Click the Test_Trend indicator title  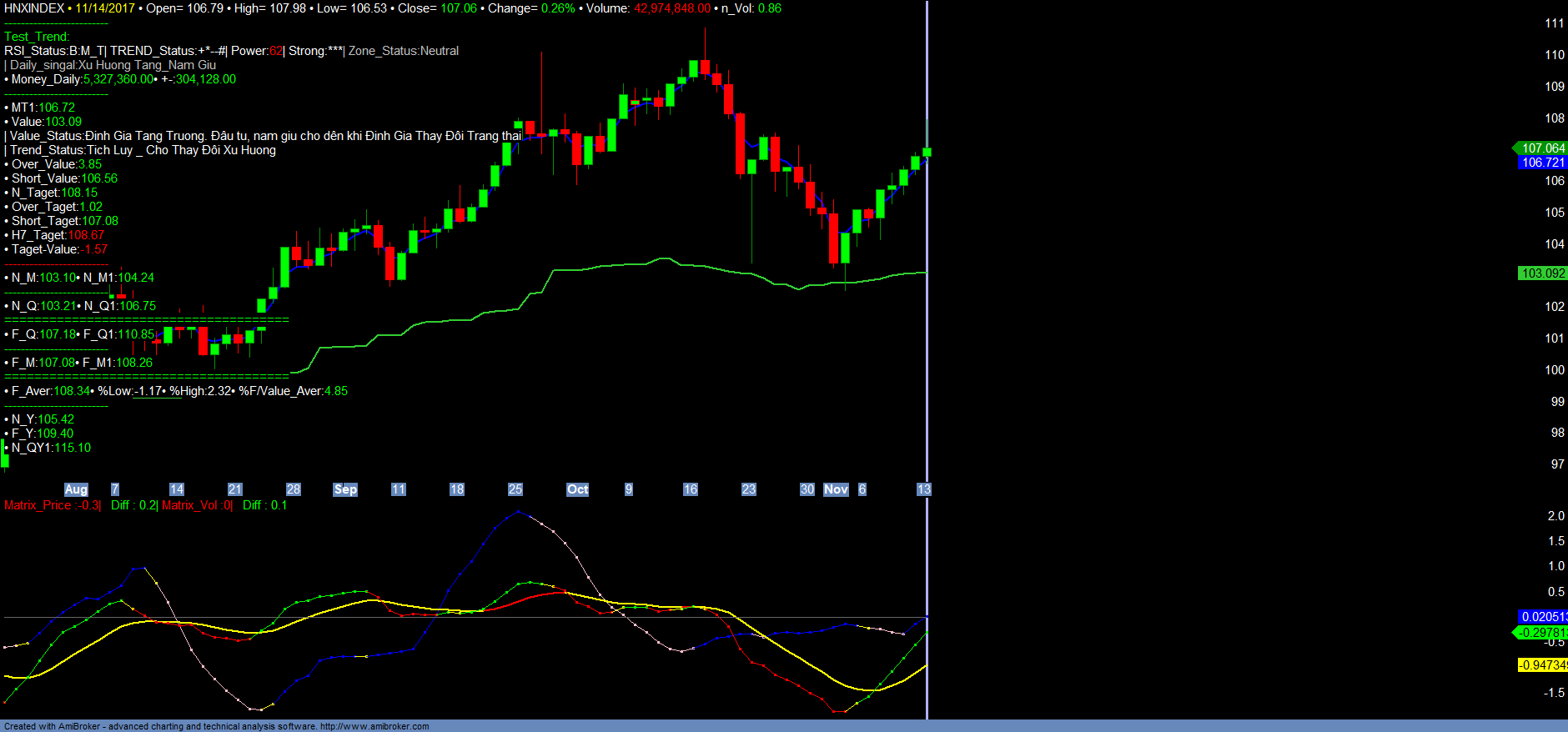tap(37, 37)
